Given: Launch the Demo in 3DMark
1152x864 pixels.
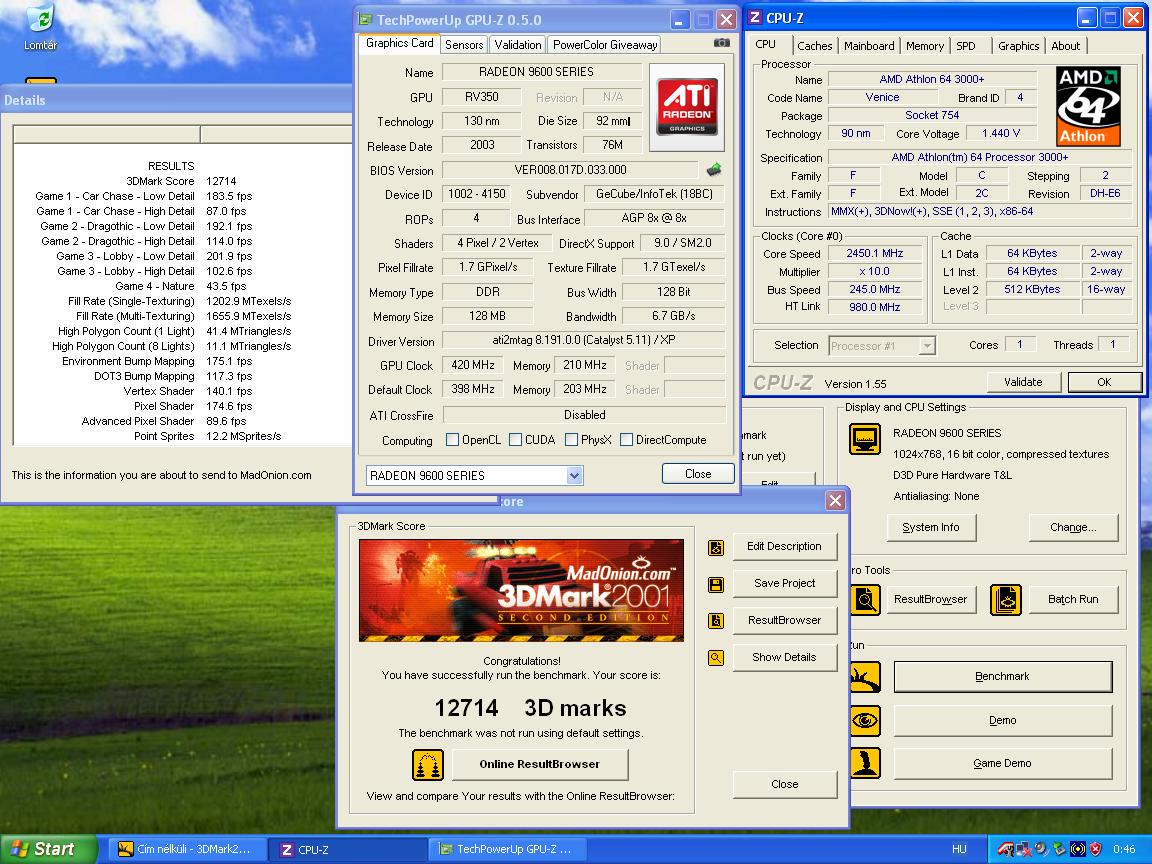Looking at the screenshot, I should 1003,721.
